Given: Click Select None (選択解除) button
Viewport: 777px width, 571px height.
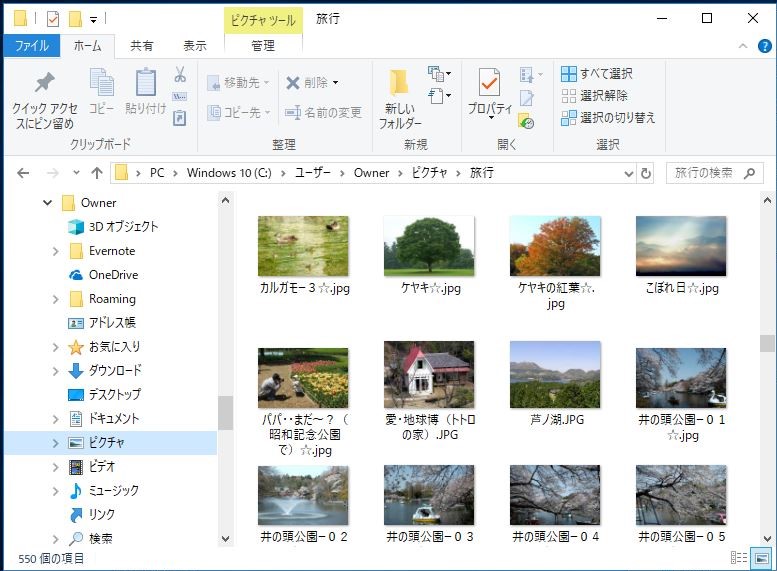Looking at the screenshot, I should [595, 96].
